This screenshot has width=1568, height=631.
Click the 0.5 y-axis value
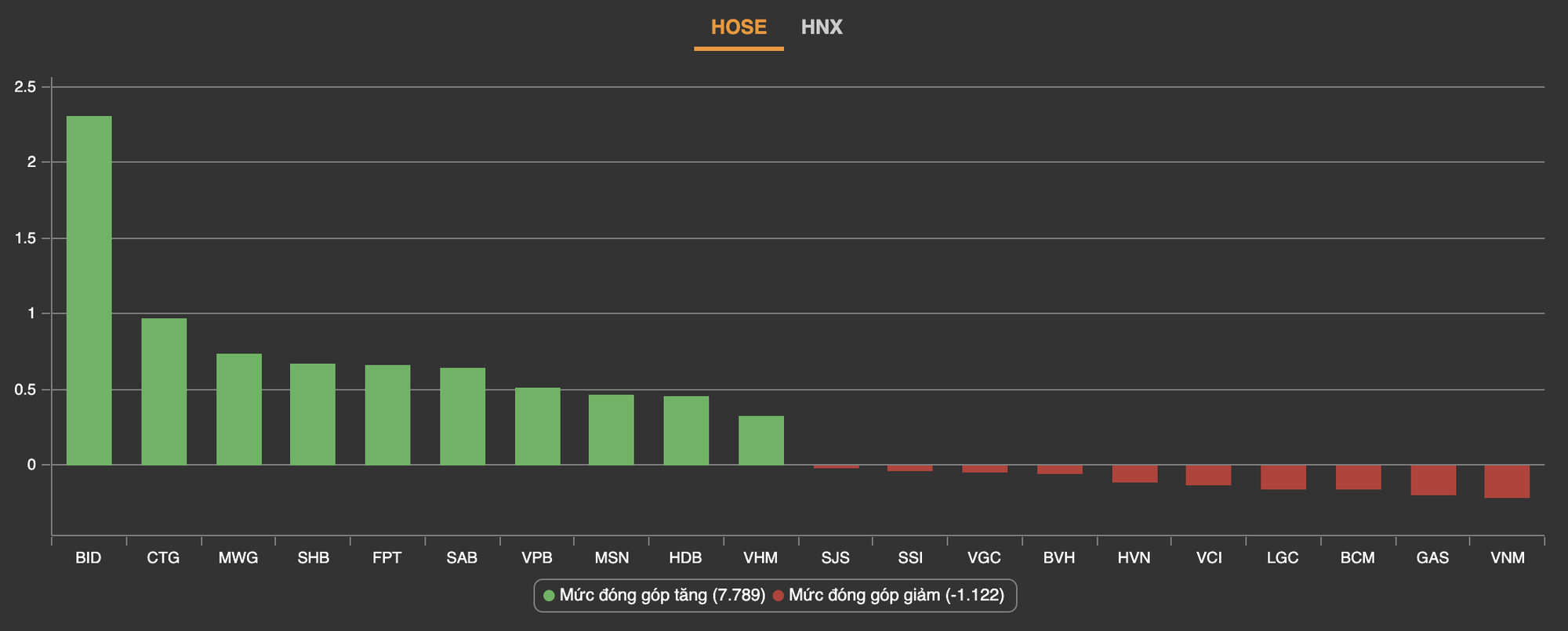(25, 390)
